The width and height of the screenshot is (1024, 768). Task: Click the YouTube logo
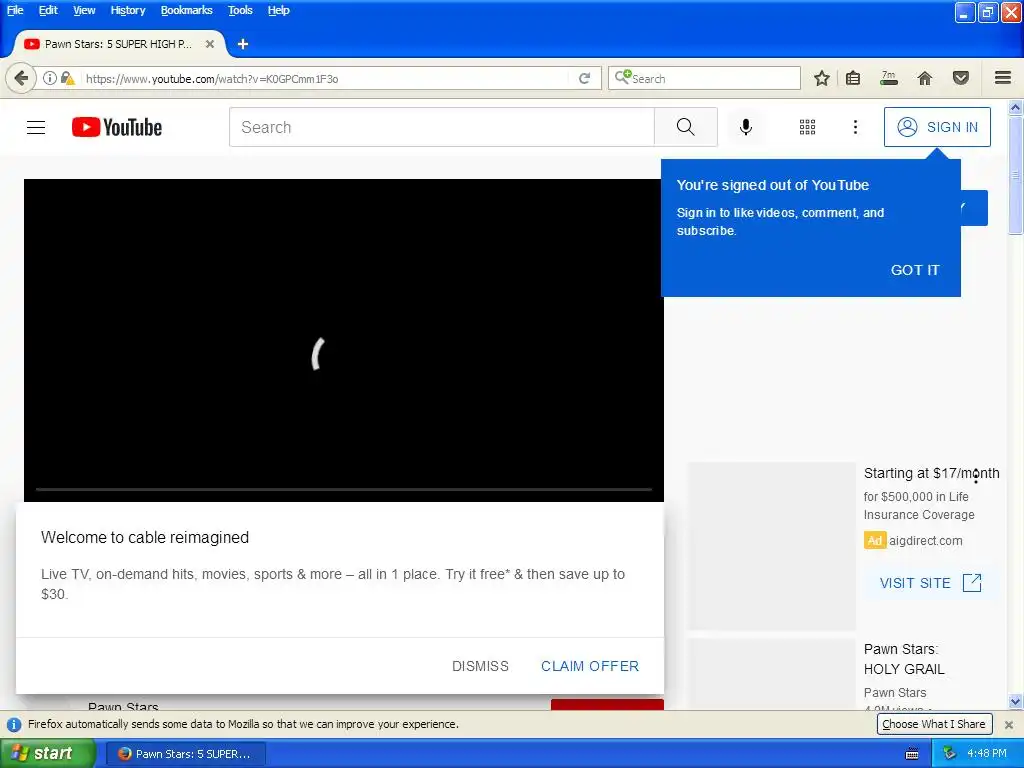(117, 127)
